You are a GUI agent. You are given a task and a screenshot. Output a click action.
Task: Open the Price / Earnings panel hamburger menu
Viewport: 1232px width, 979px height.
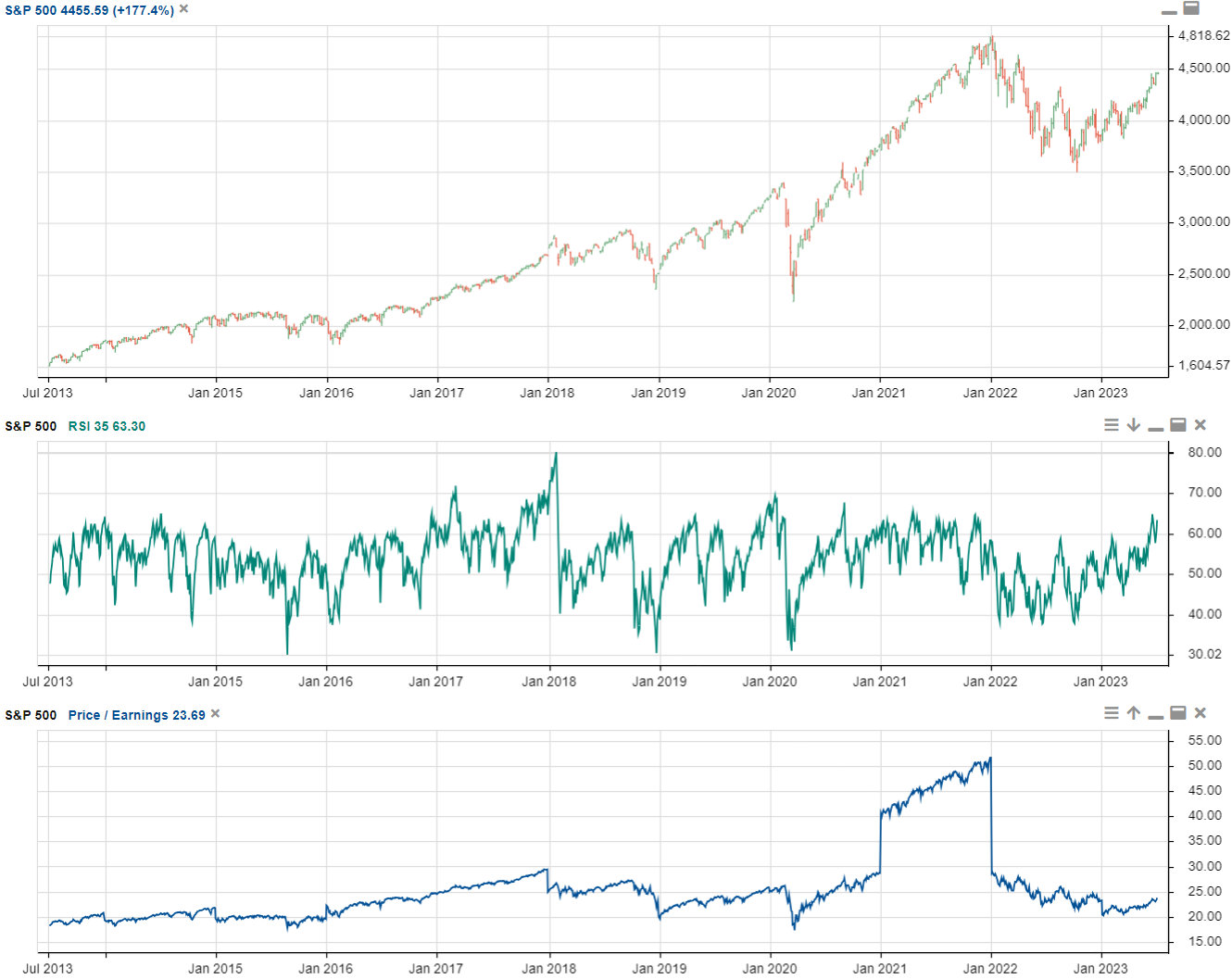click(1112, 713)
